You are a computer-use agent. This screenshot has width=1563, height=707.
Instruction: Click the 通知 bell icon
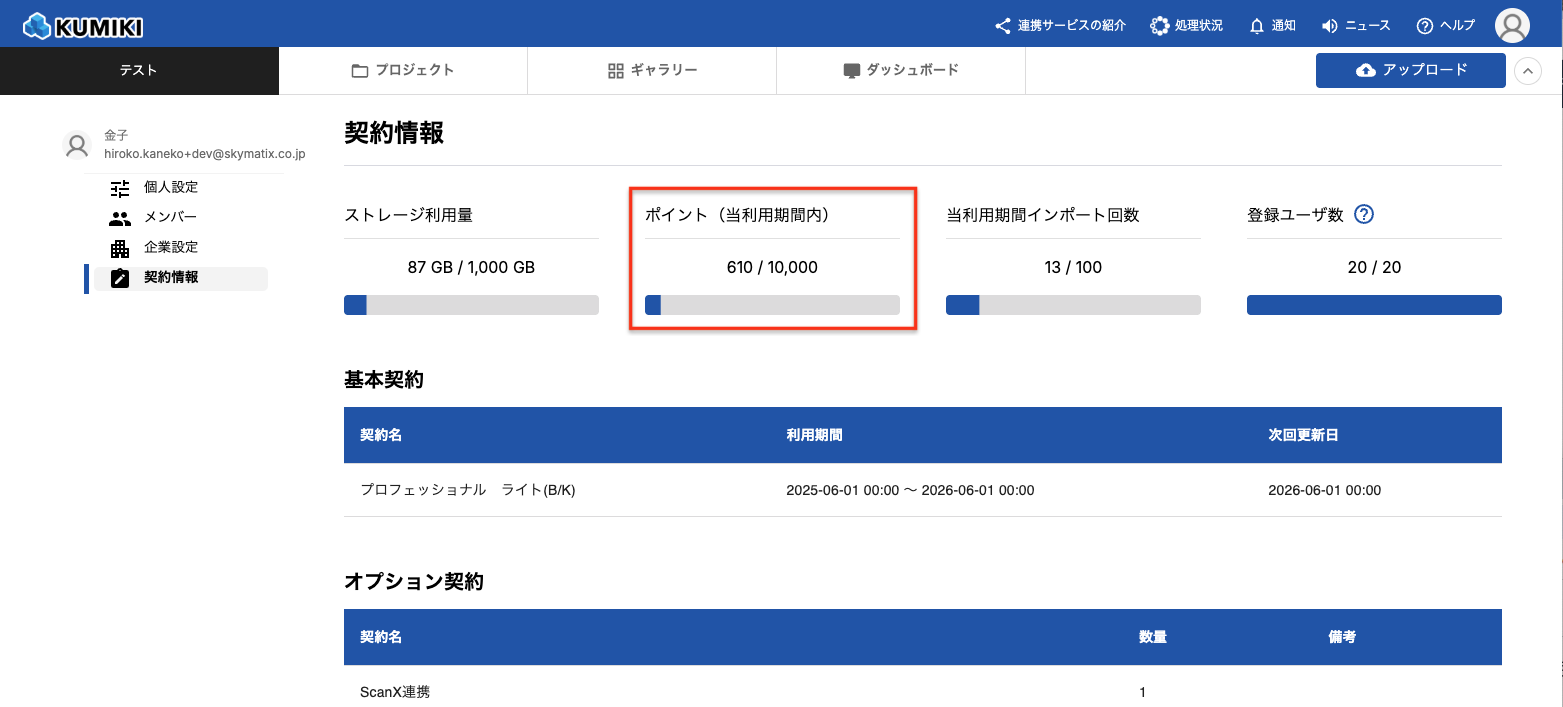point(1257,26)
